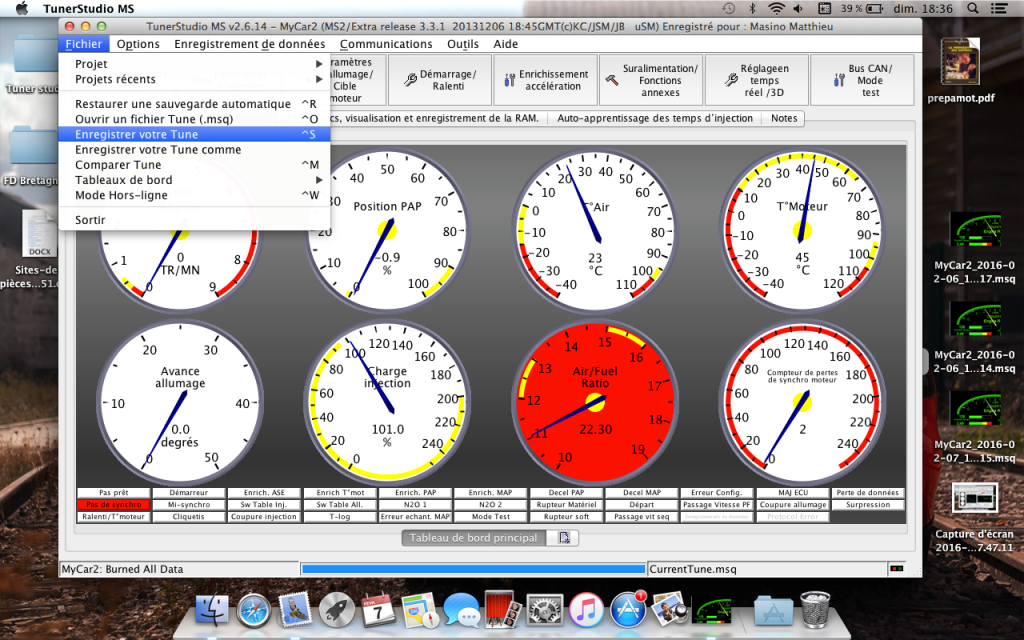Open the Aide menu
This screenshot has width=1024, height=640.
click(505, 44)
